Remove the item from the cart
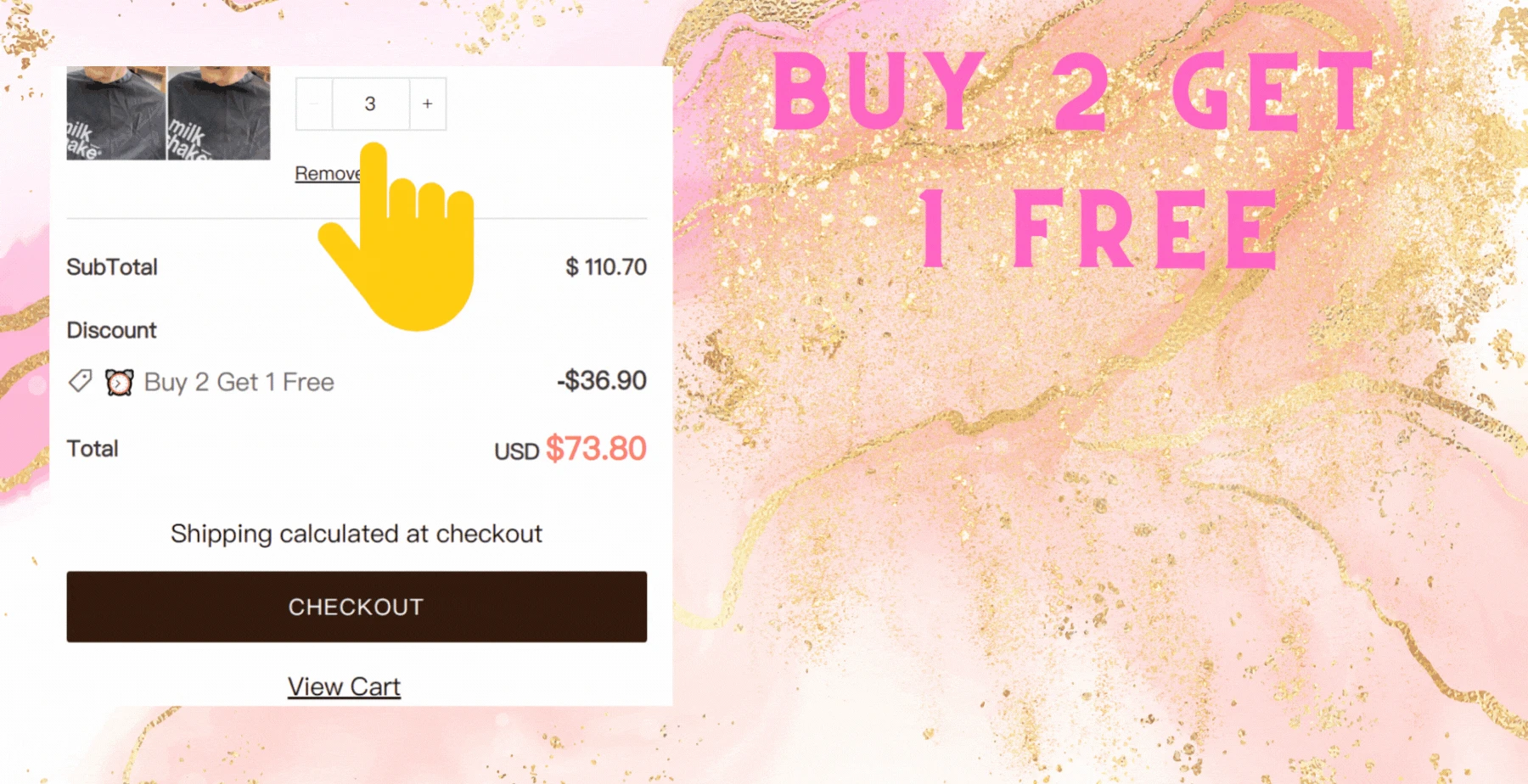Viewport: 1528px width, 784px height. 327,174
